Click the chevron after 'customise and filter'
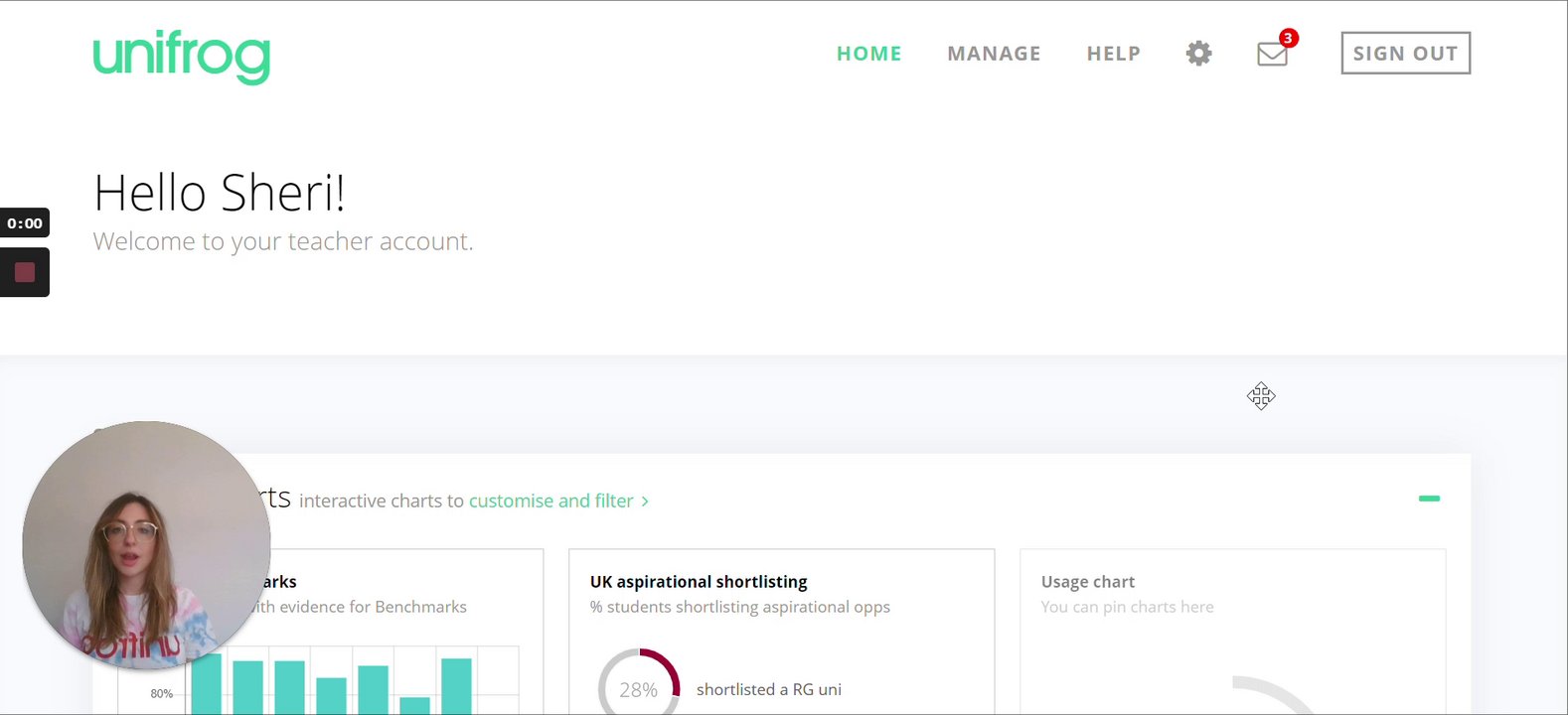The height and width of the screenshot is (715, 1568). 645,501
